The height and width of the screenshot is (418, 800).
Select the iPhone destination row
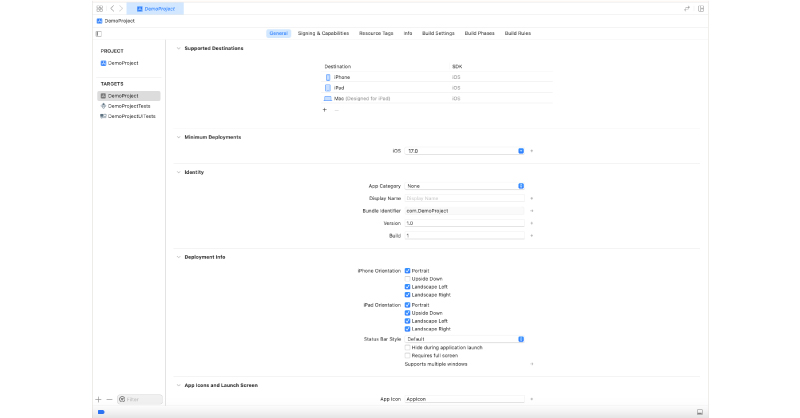pyautogui.click(x=438, y=77)
